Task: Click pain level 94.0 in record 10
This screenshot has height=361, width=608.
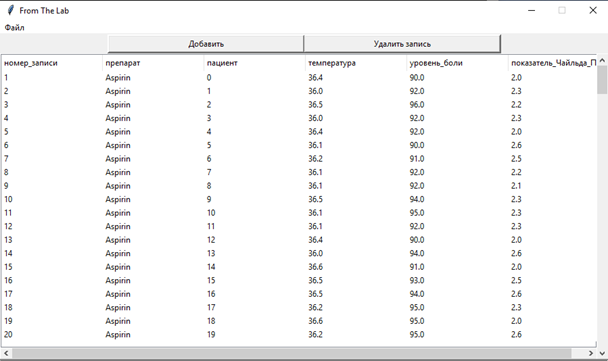Action: coord(417,199)
